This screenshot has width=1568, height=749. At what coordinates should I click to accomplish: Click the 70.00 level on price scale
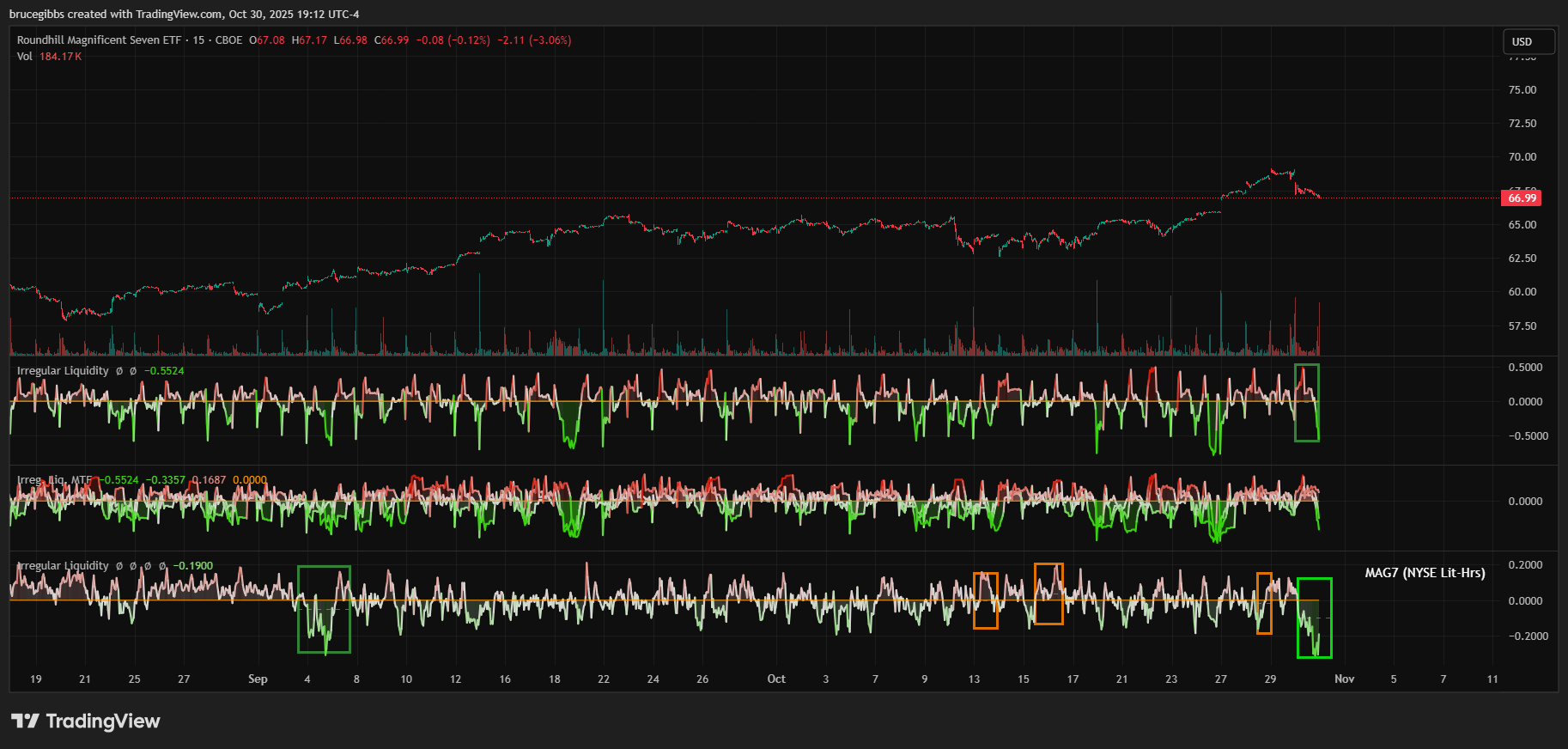[1522, 157]
